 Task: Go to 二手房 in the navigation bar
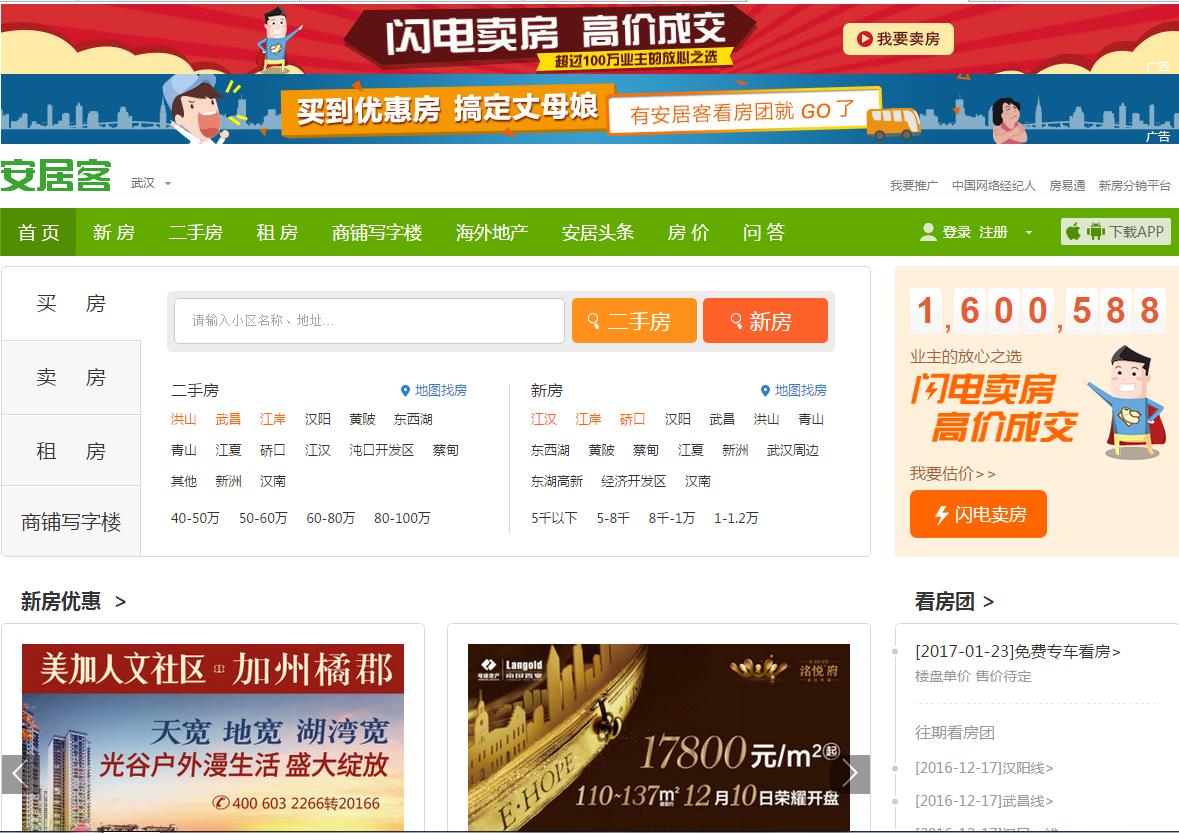pyautogui.click(x=195, y=232)
